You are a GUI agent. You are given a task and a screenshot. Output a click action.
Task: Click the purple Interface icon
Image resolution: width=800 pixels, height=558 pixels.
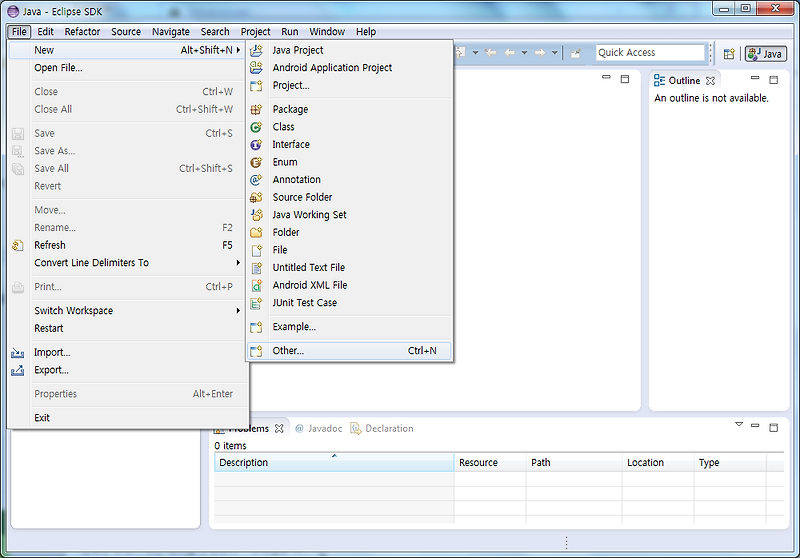256,145
